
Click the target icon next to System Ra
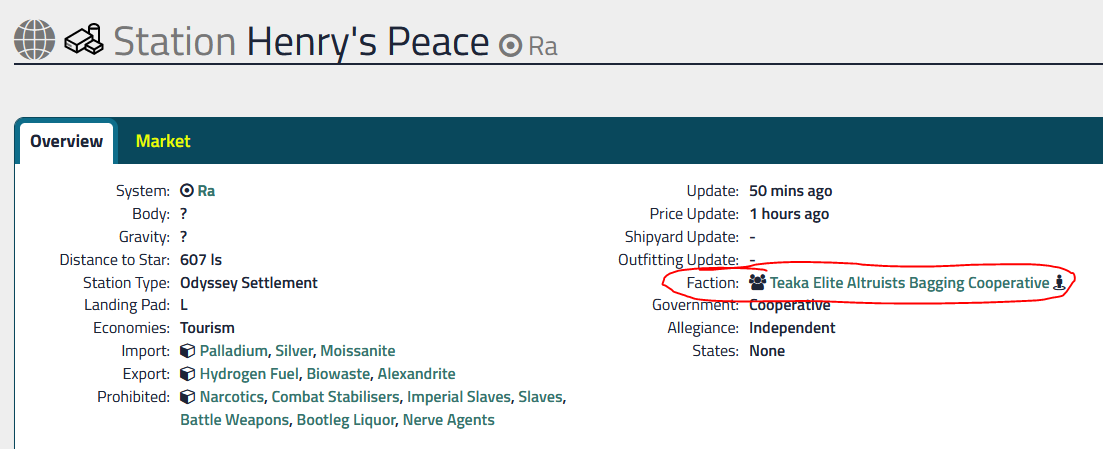click(186, 191)
